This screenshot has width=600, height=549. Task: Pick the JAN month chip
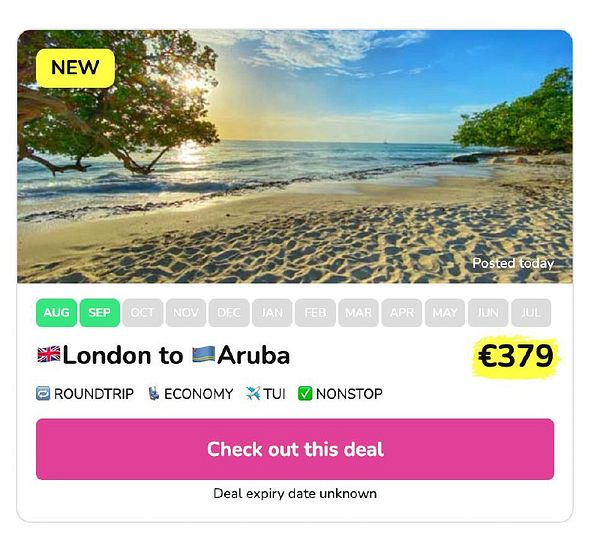(272, 313)
